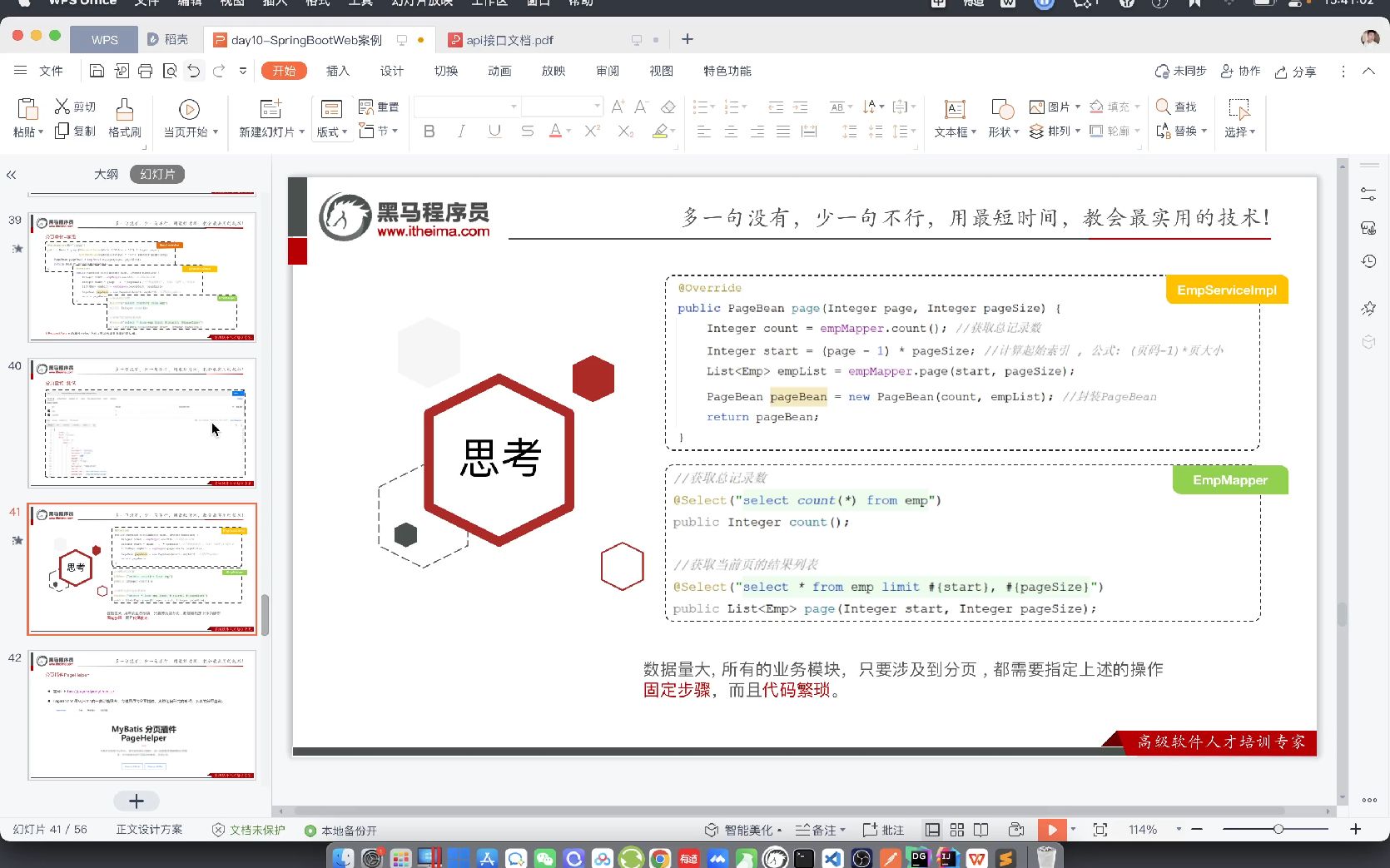
Task: Open the Animation (动画) ribbon tab
Action: 499,72
